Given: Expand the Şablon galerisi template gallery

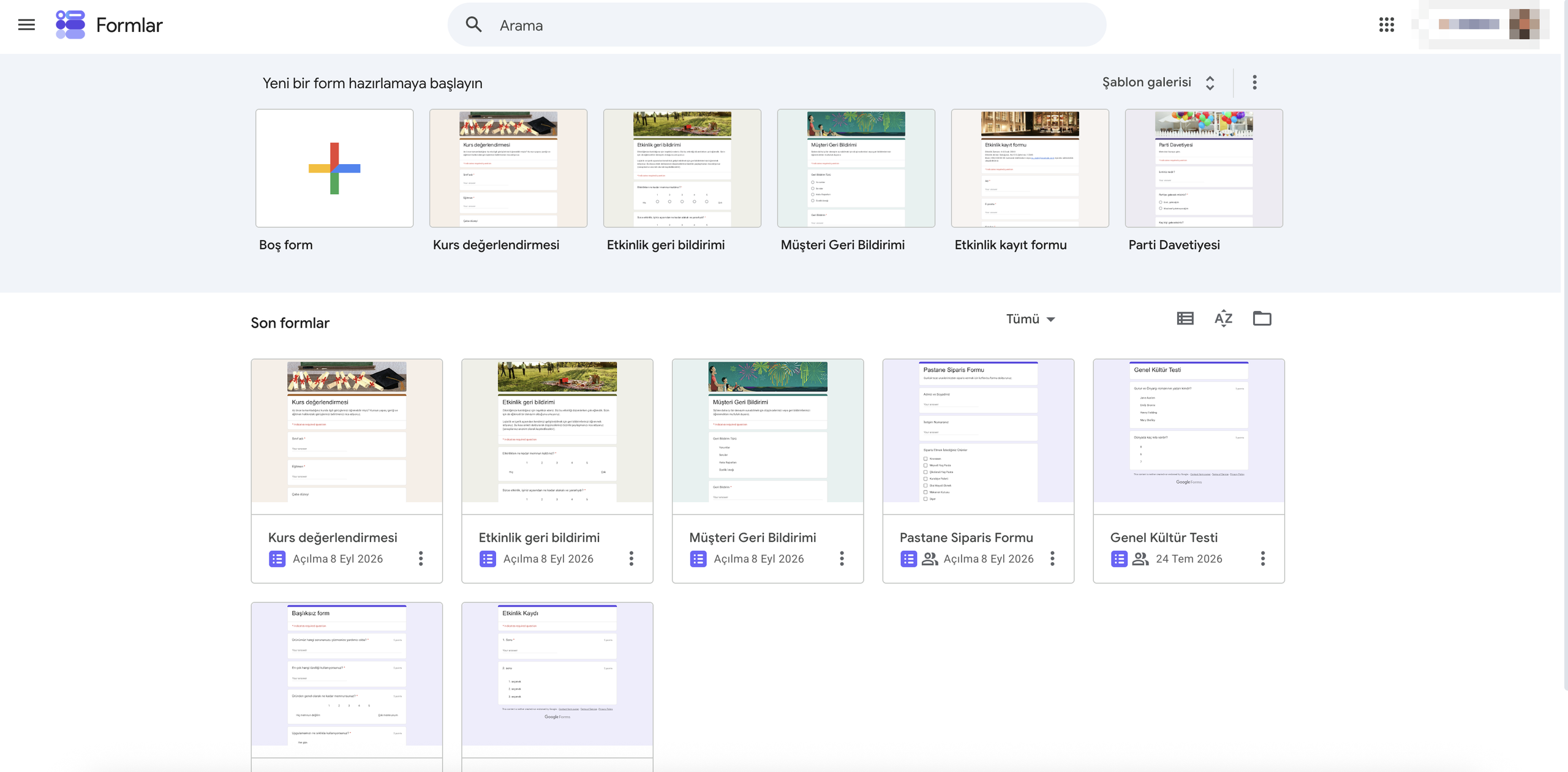Looking at the screenshot, I should pyautogui.click(x=1159, y=83).
